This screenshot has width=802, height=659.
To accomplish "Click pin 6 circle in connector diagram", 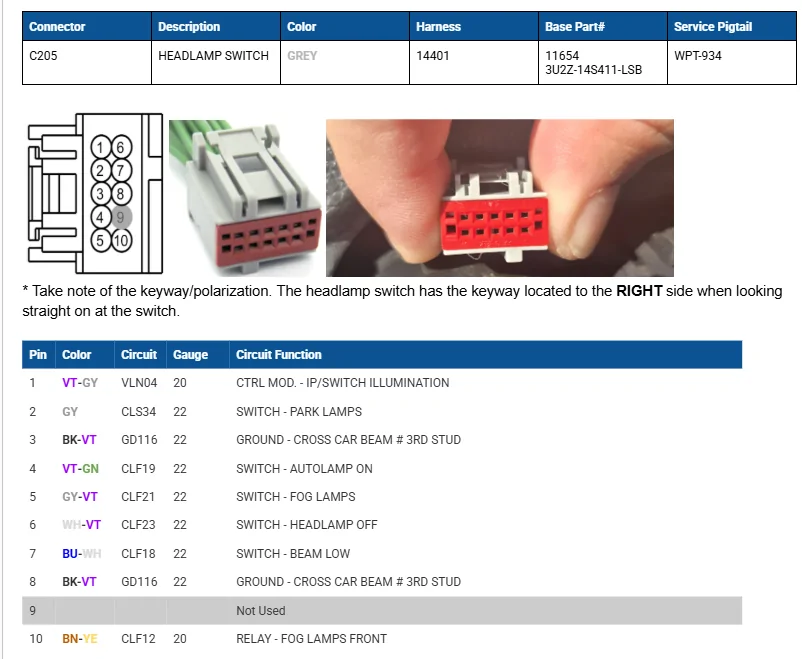I will pos(121,147).
